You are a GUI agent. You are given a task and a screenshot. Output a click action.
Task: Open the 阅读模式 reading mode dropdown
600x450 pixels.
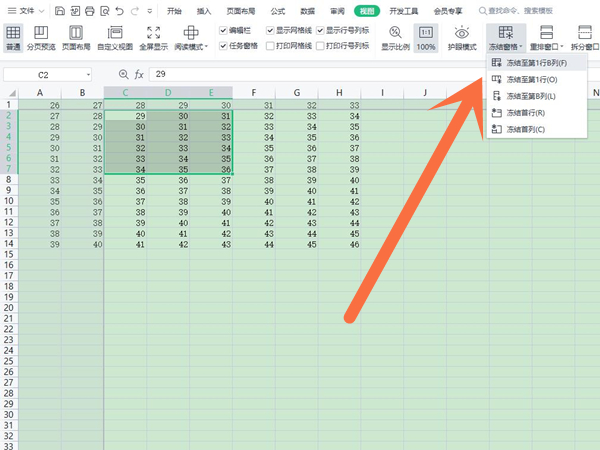(192, 47)
